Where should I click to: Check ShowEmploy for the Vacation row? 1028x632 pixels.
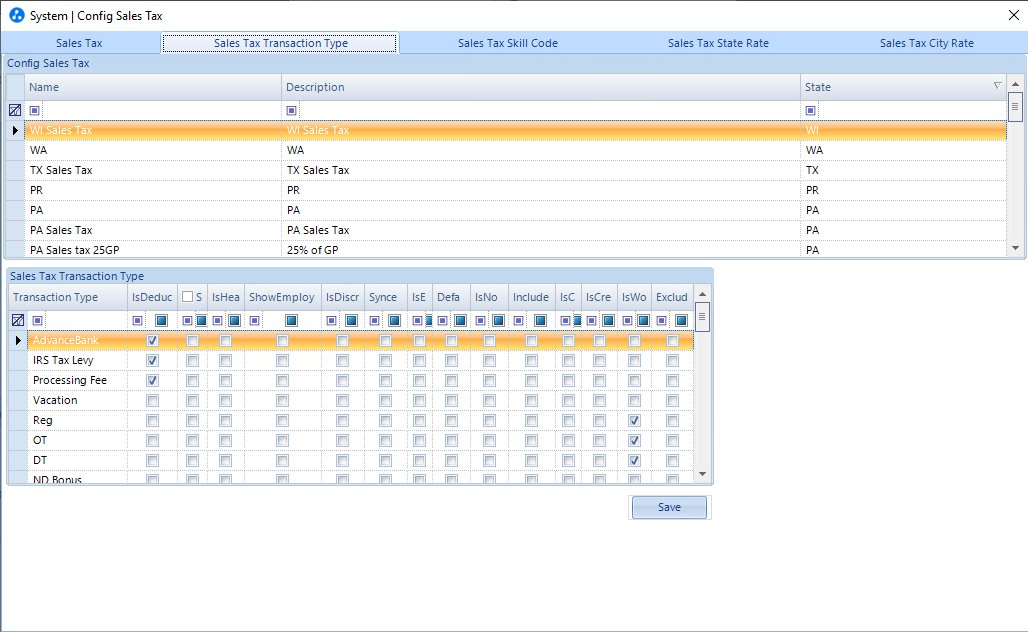coord(282,400)
